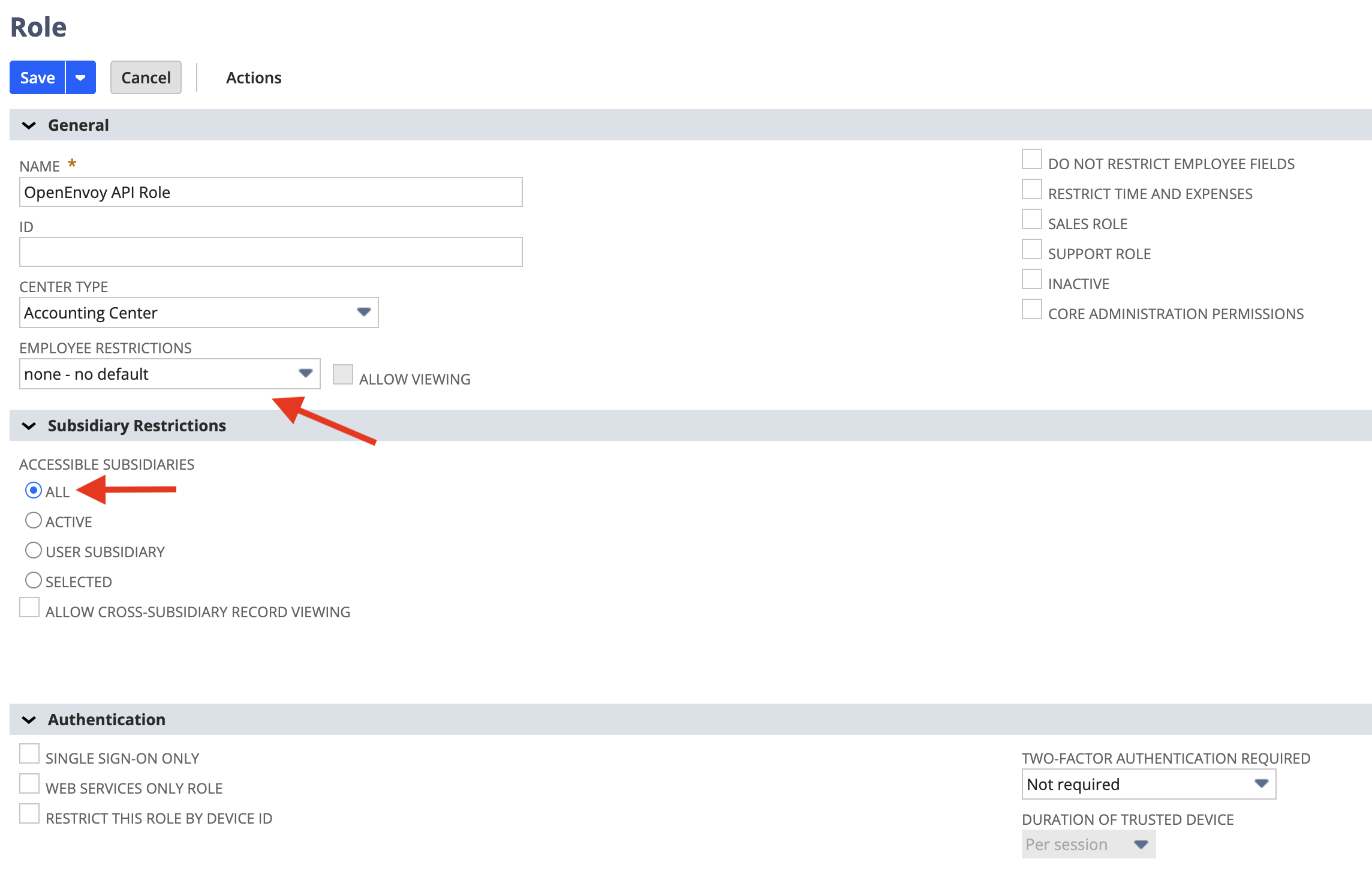
Task: Focus the empty ID input field
Action: (270, 252)
